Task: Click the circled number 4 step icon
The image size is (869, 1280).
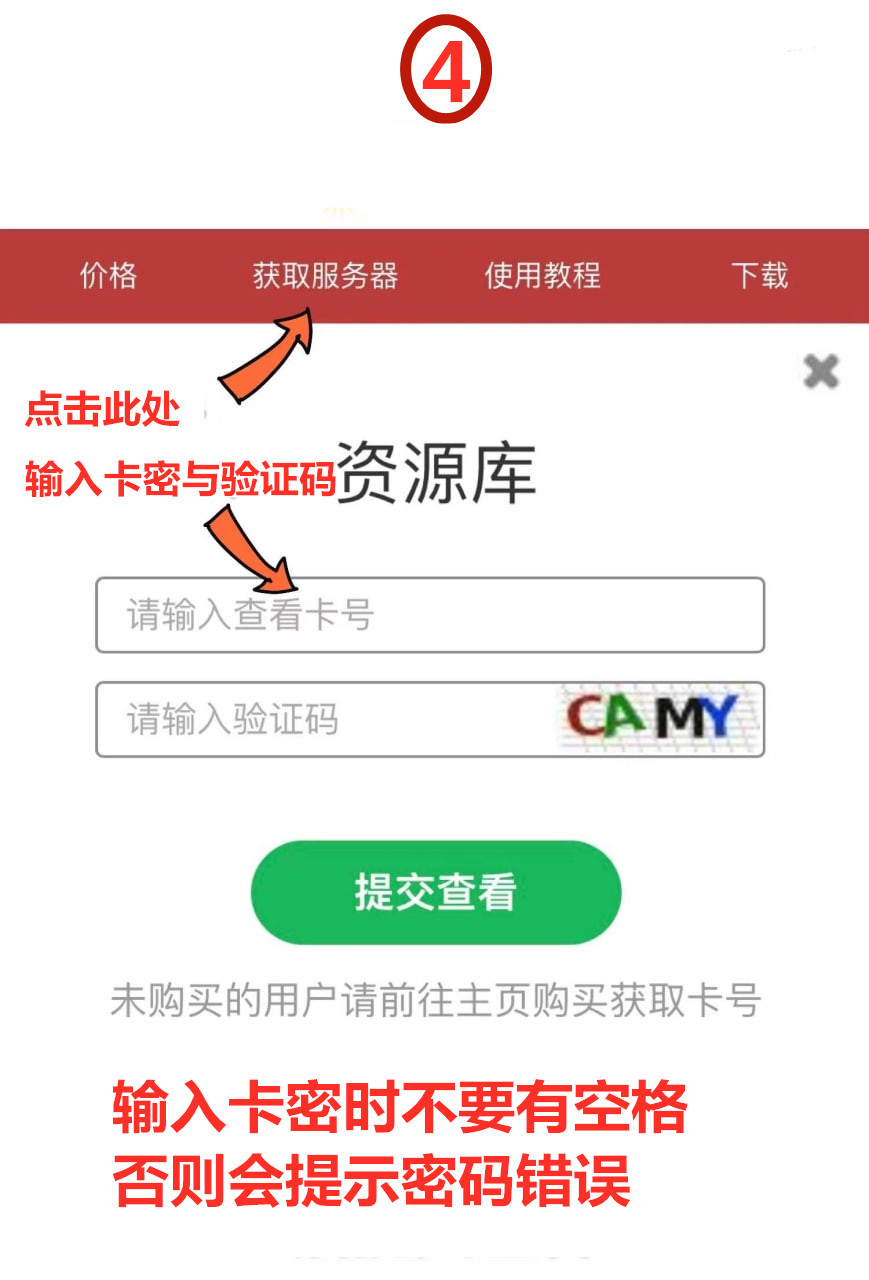Action: 446,70
